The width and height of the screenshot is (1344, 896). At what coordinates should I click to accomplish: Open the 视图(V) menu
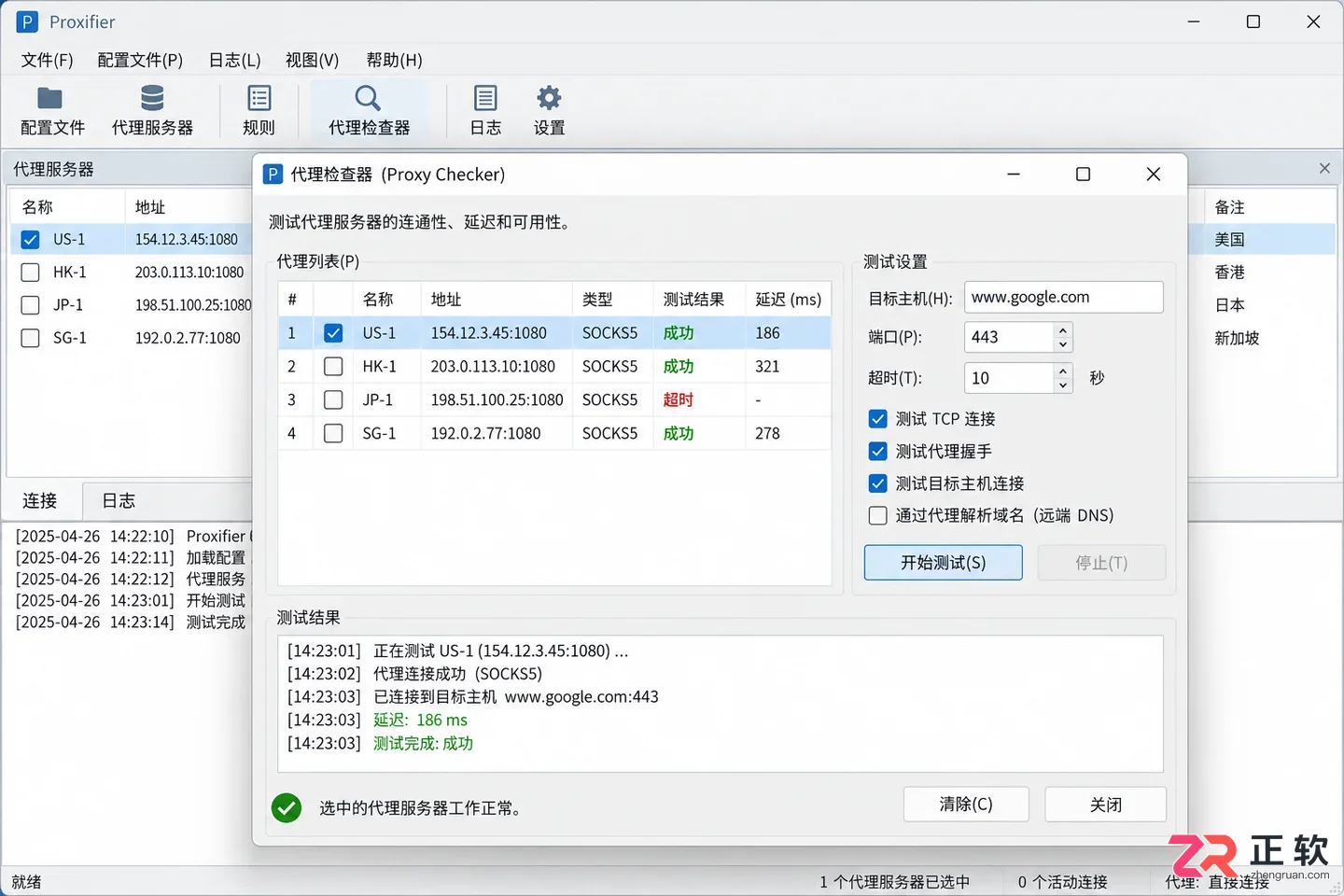312,61
